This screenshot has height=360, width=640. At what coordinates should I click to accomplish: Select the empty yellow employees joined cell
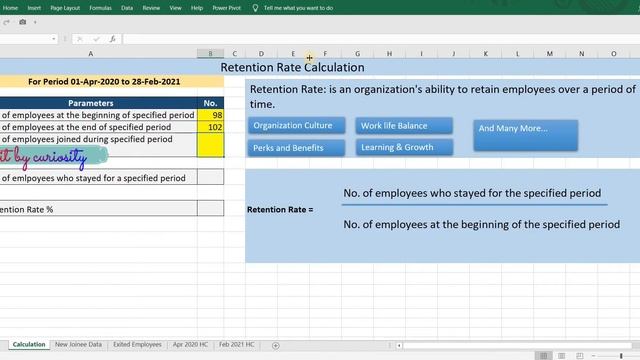tap(210, 145)
